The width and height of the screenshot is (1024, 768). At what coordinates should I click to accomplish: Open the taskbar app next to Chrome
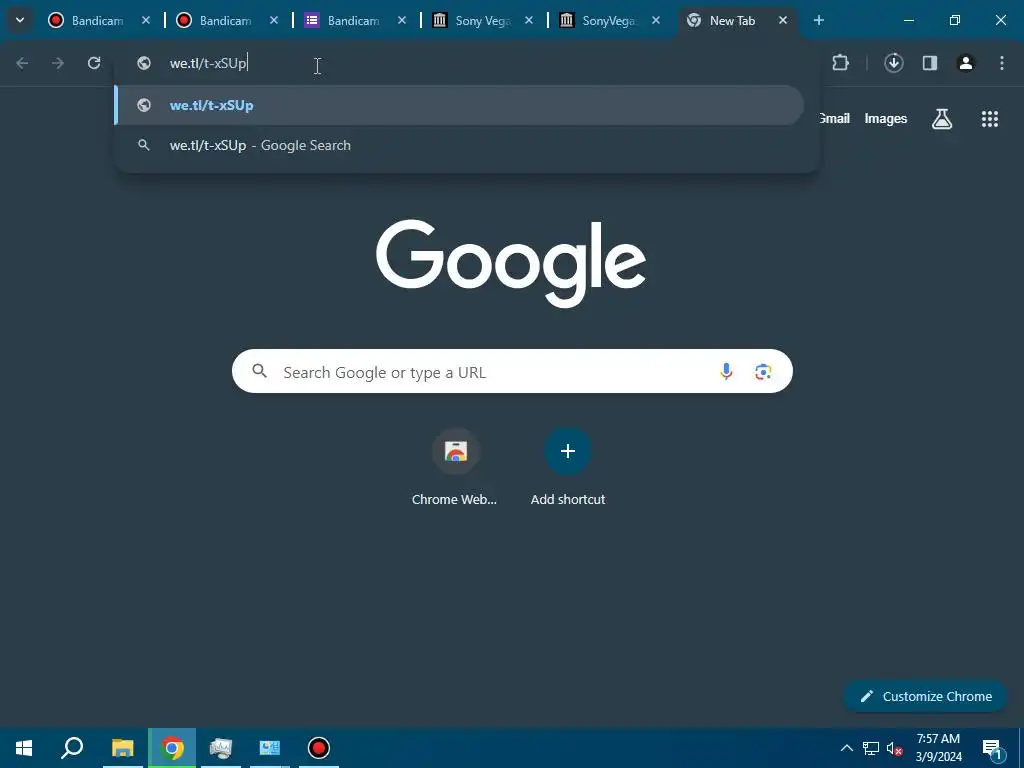pos(221,748)
